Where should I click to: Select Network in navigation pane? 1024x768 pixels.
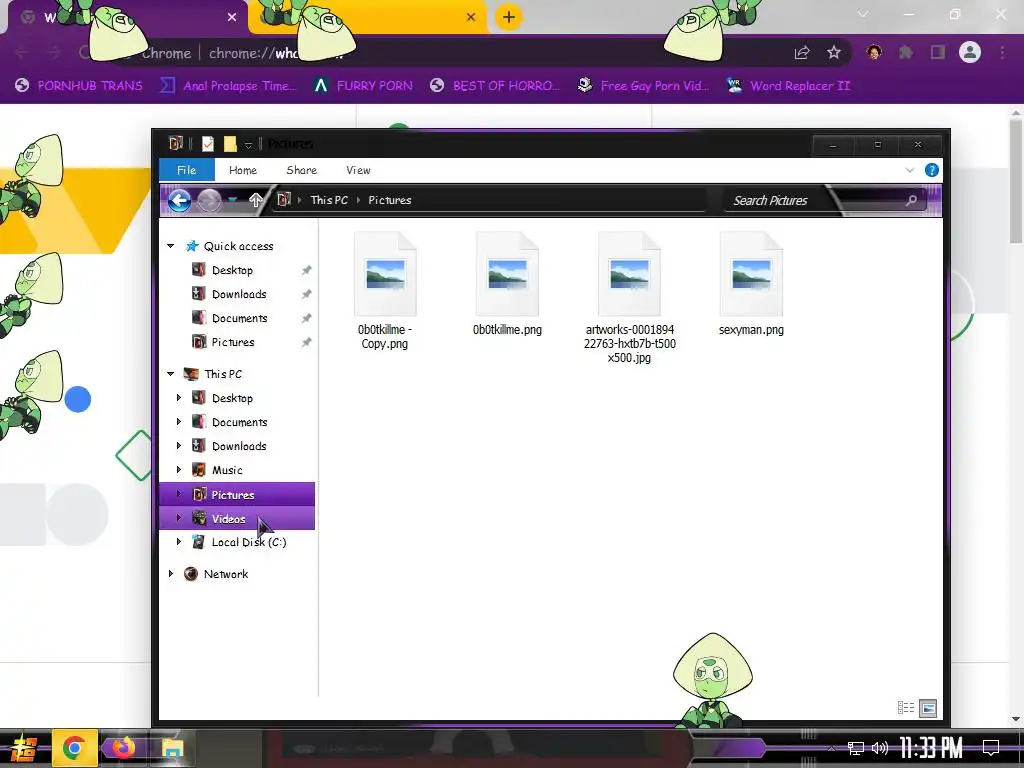click(x=225, y=574)
